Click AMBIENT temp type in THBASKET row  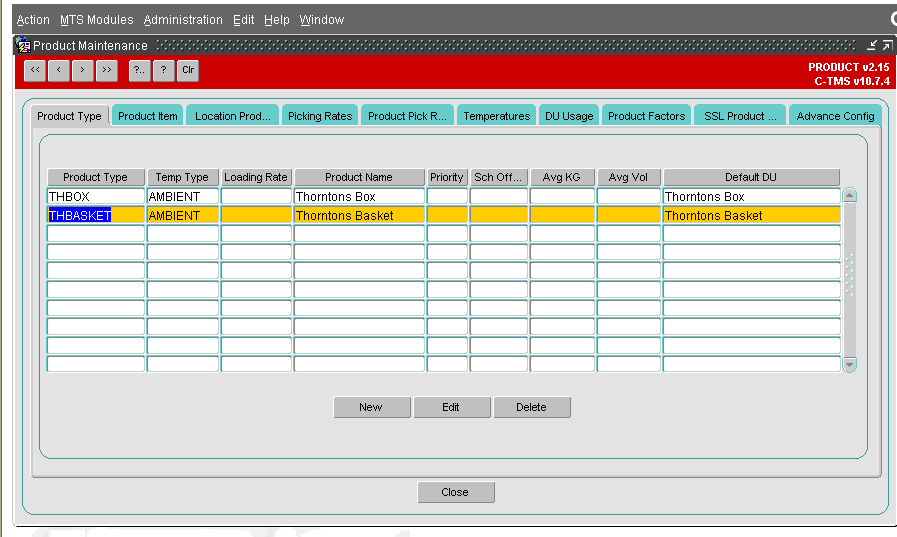click(183, 216)
